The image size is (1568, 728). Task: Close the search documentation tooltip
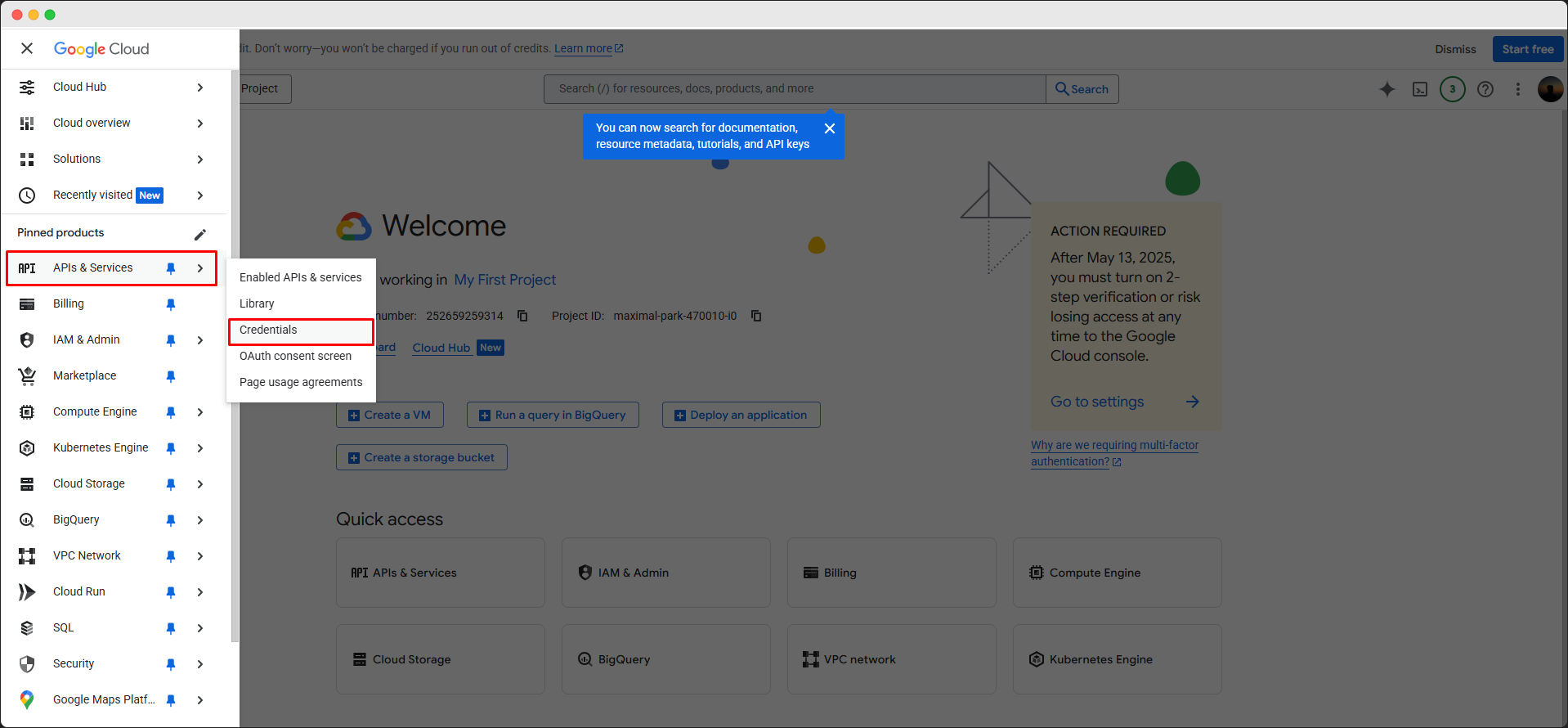pos(830,128)
